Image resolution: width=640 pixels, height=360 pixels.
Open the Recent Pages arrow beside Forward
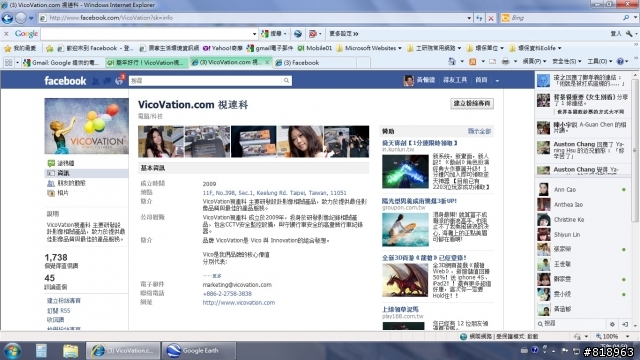coord(31,18)
